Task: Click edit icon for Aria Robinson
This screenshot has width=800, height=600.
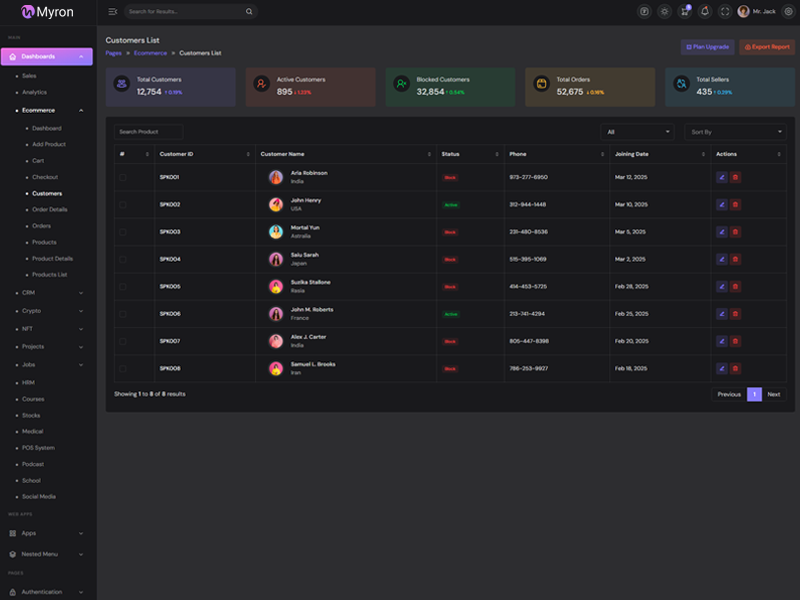Action: (x=722, y=177)
